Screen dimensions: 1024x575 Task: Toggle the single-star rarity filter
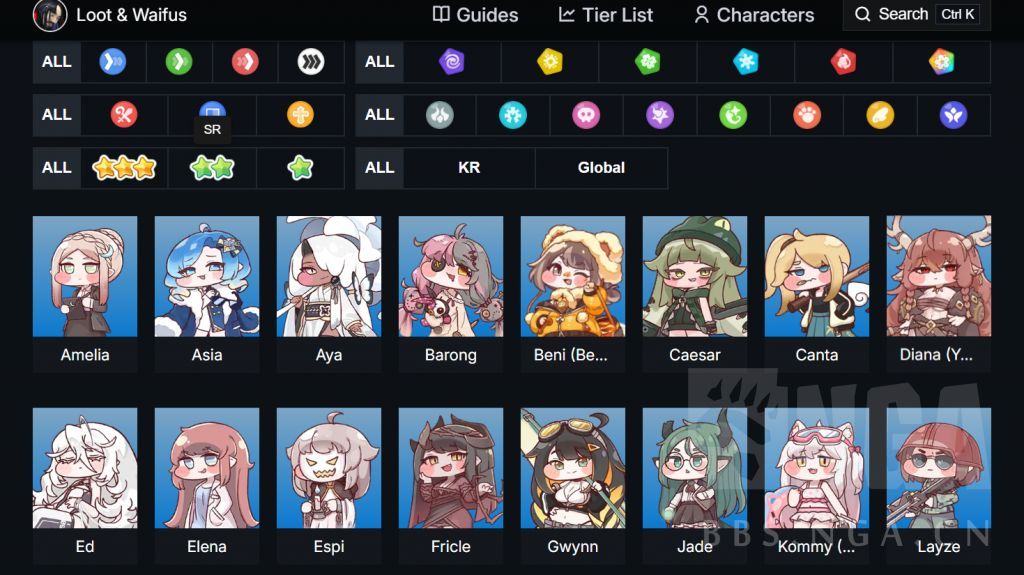click(x=300, y=168)
